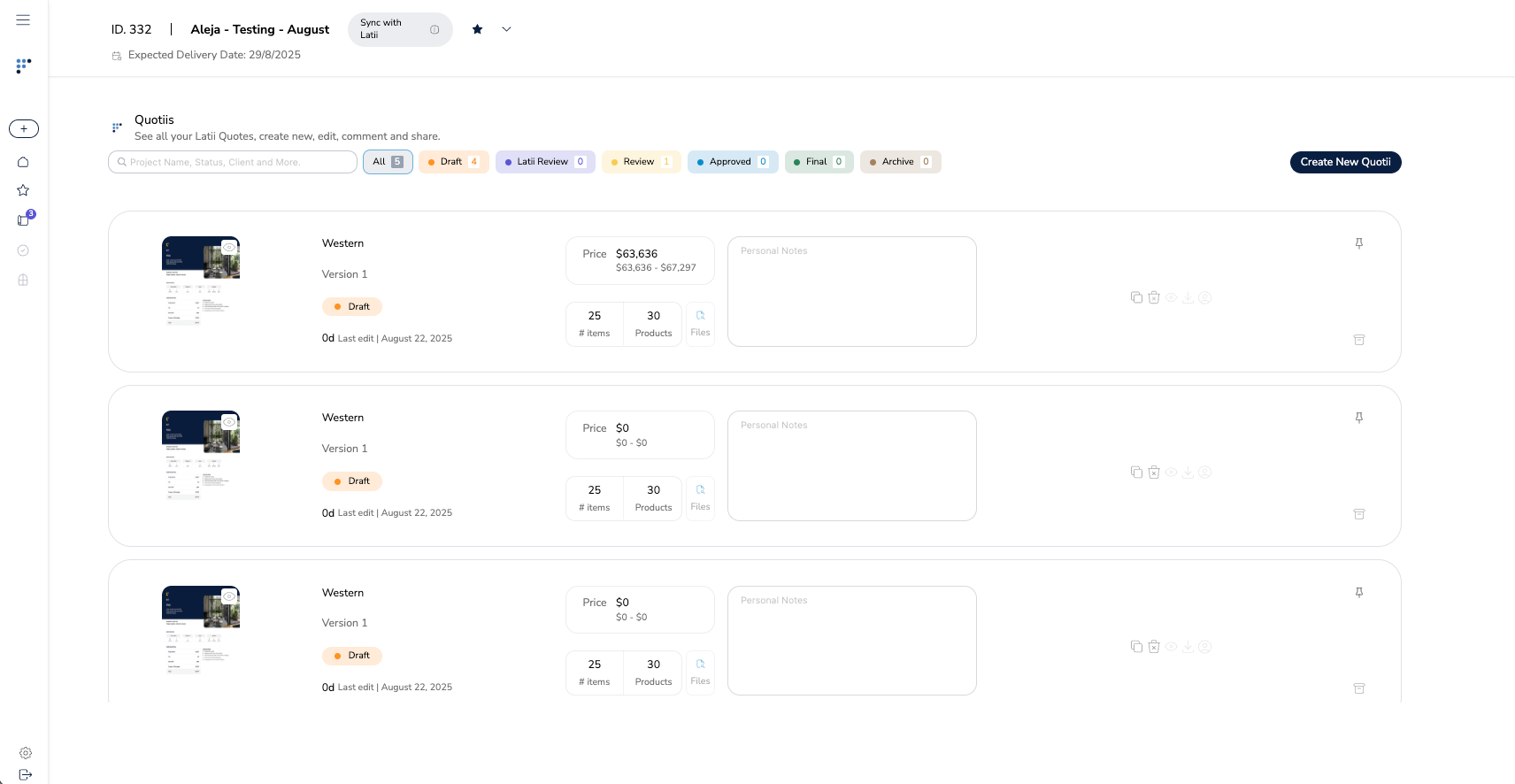Toggle the project favorite star in header
This screenshot has height=784, width=1515.
(x=478, y=29)
